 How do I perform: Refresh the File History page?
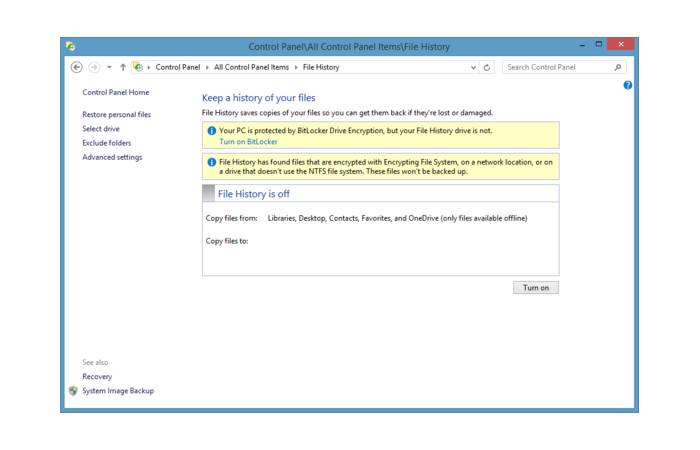click(487, 67)
